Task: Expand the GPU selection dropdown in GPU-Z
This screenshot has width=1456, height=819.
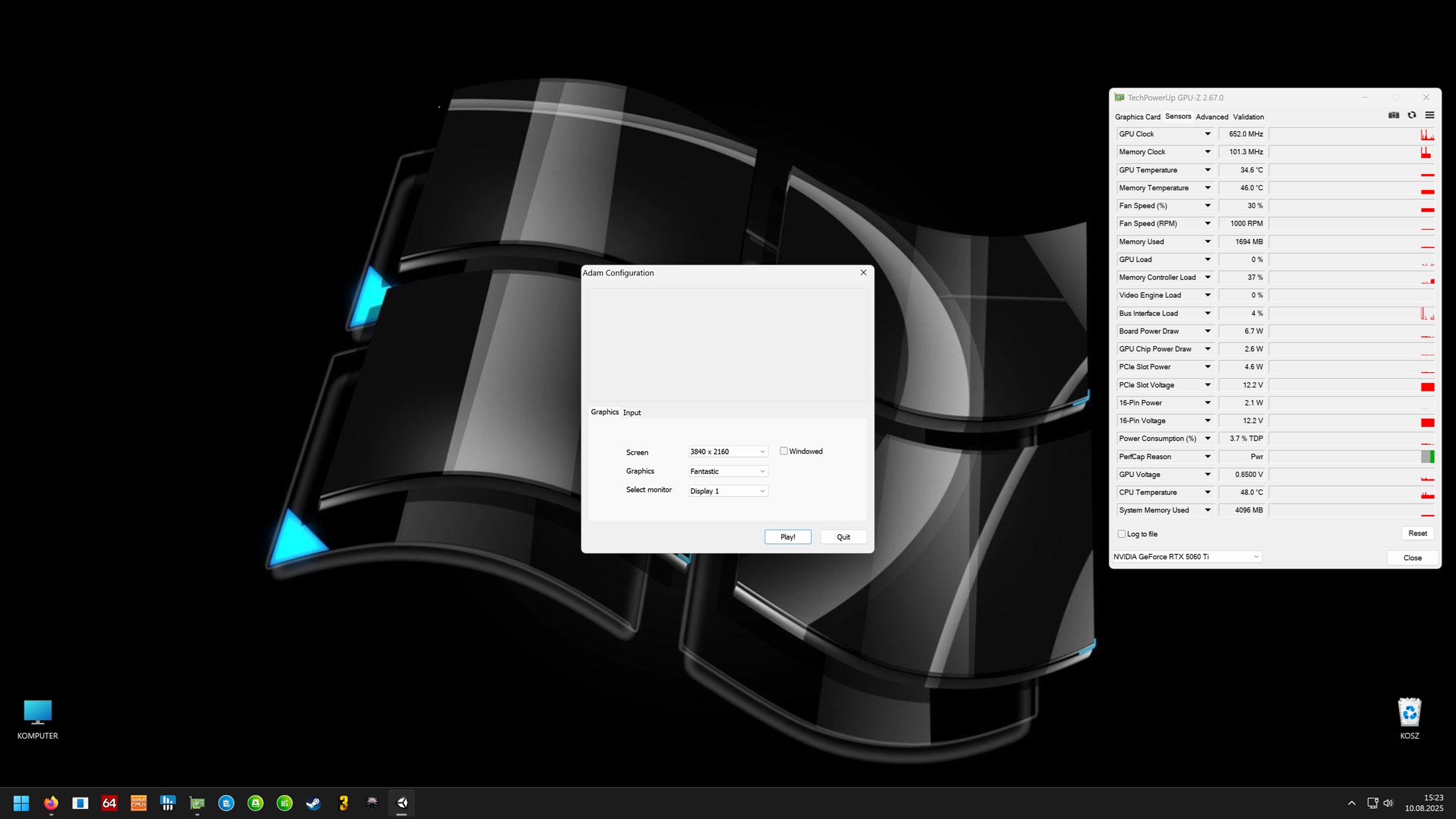Action: [1187, 557]
